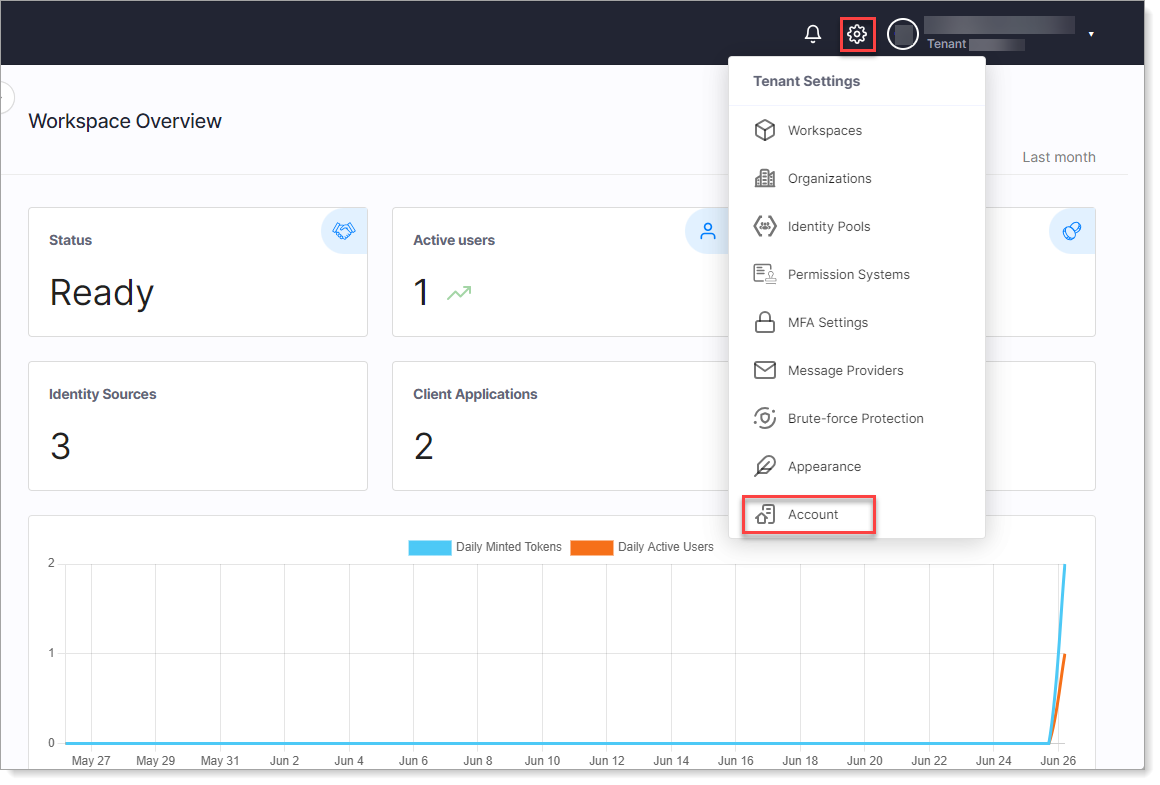Click the settings gear icon
Viewport: 1160px width, 785px height.
coord(857,34)
